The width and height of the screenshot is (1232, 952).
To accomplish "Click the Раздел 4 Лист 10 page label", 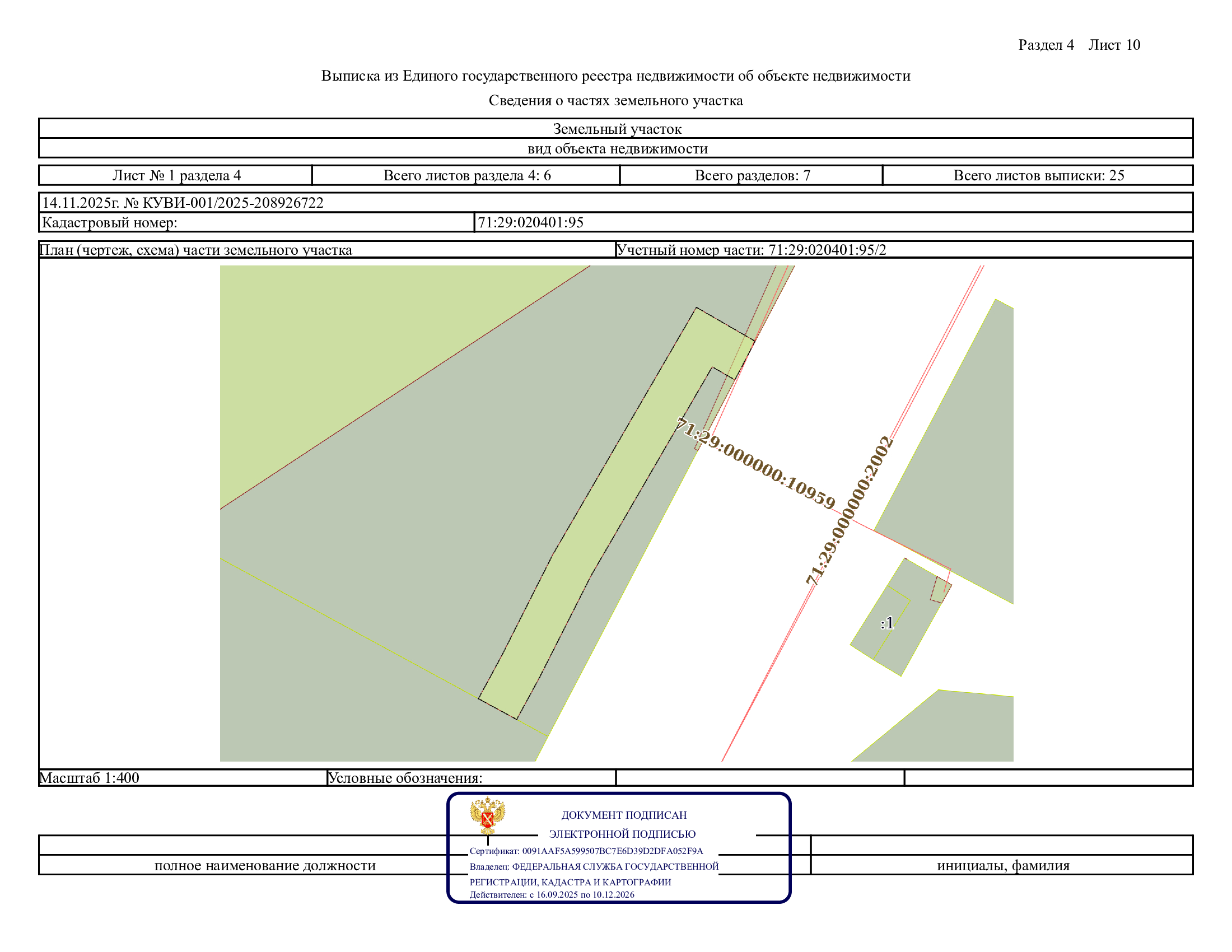I will click(1079, 45).
